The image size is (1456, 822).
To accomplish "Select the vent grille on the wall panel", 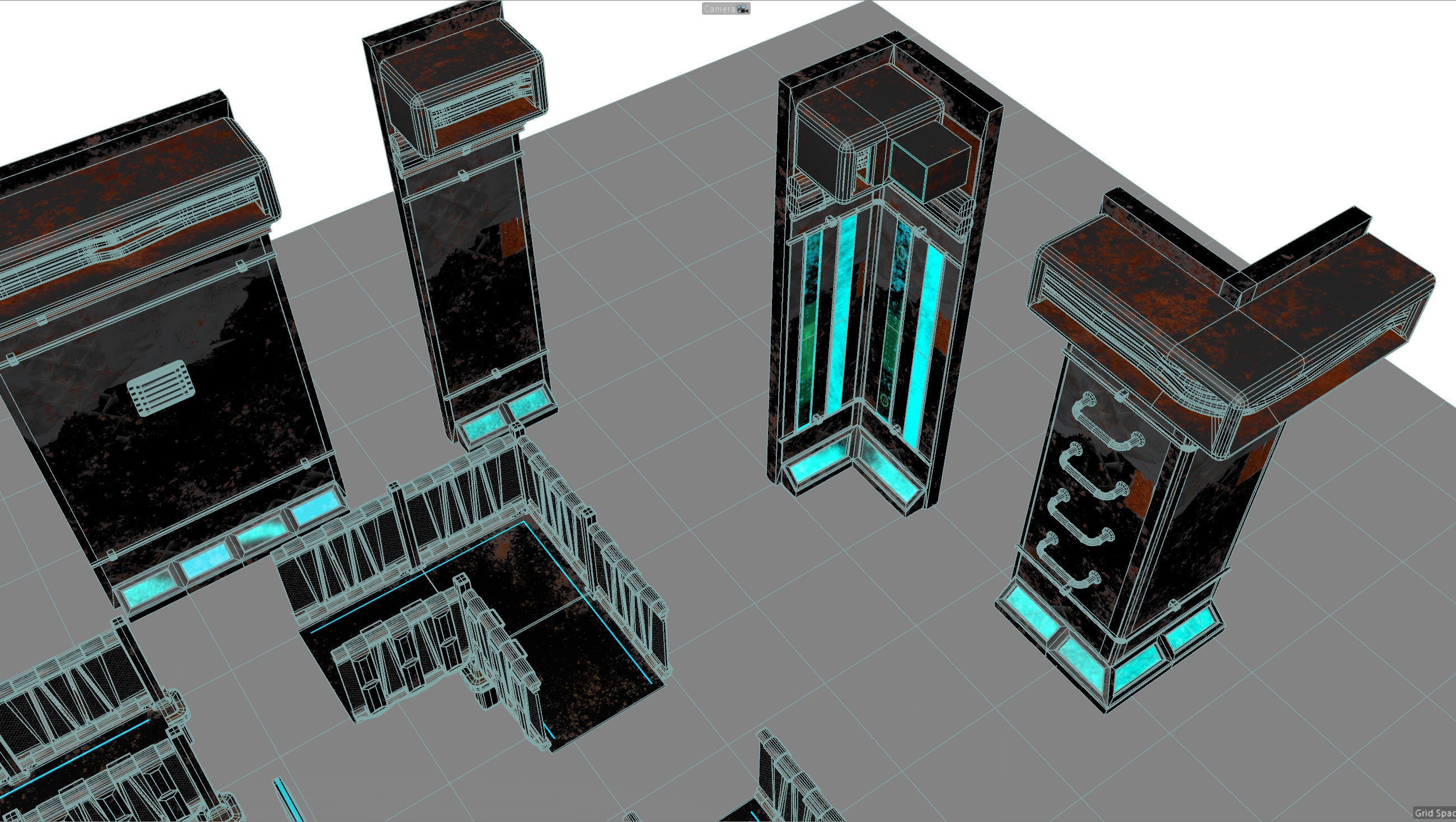I will 162,388.
